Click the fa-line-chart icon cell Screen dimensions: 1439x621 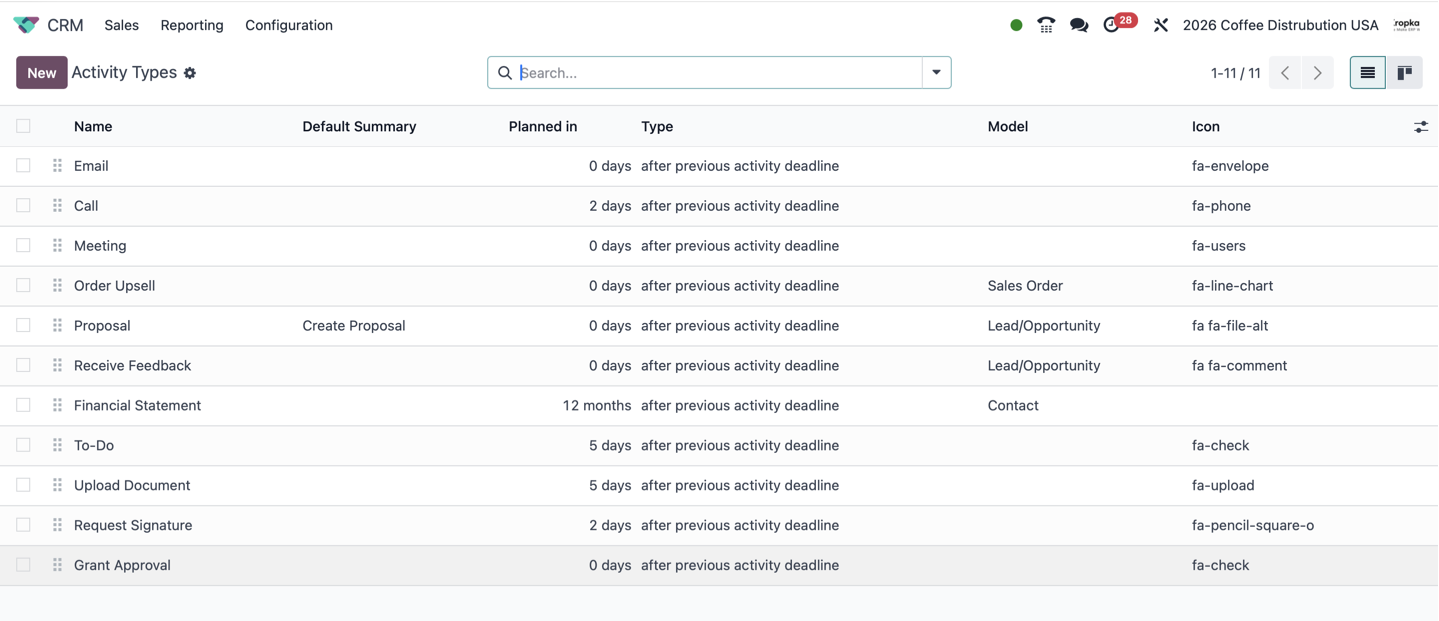click(1232, 286)
